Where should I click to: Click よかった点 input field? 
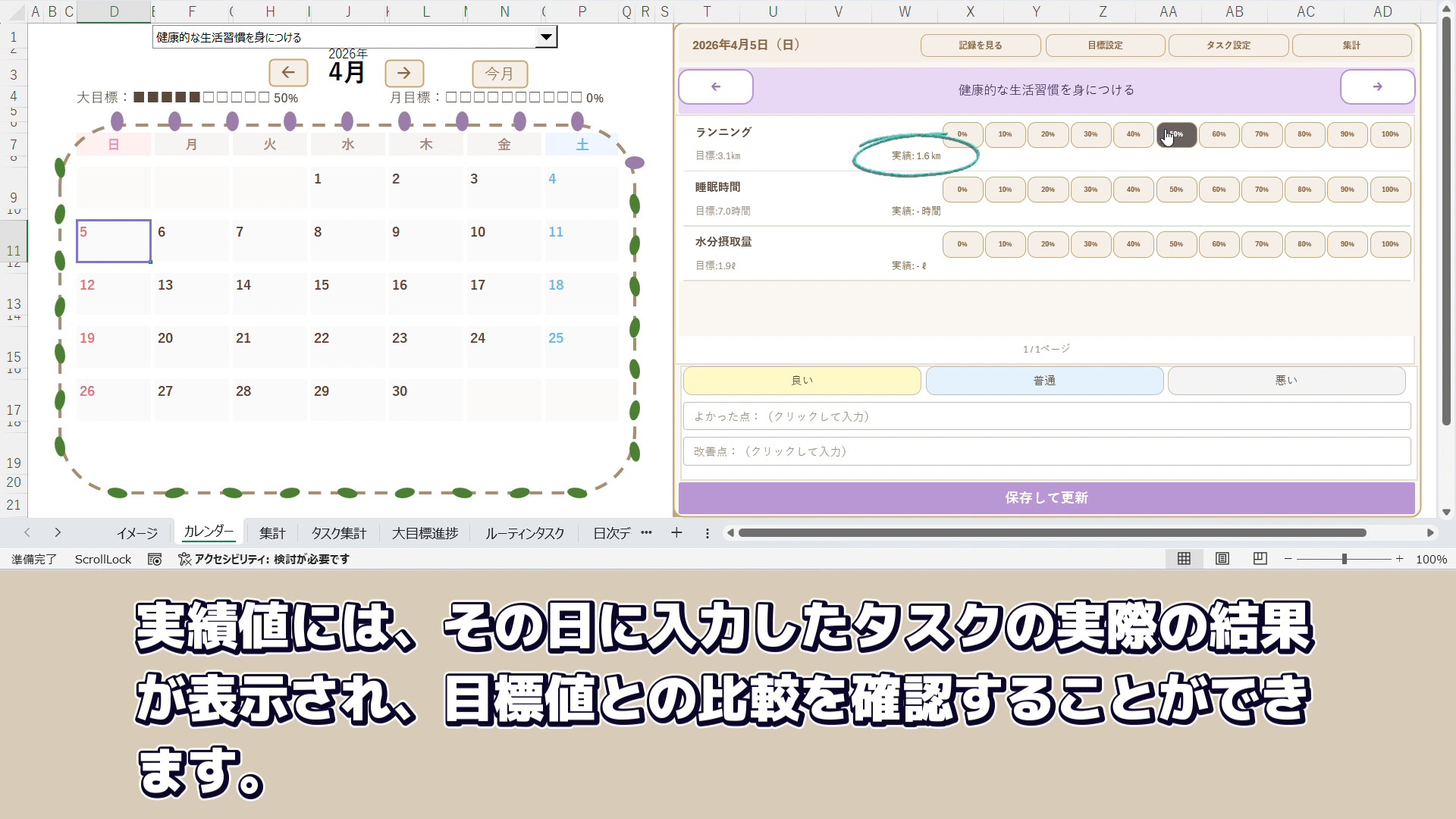click(x=1046, y=416)
